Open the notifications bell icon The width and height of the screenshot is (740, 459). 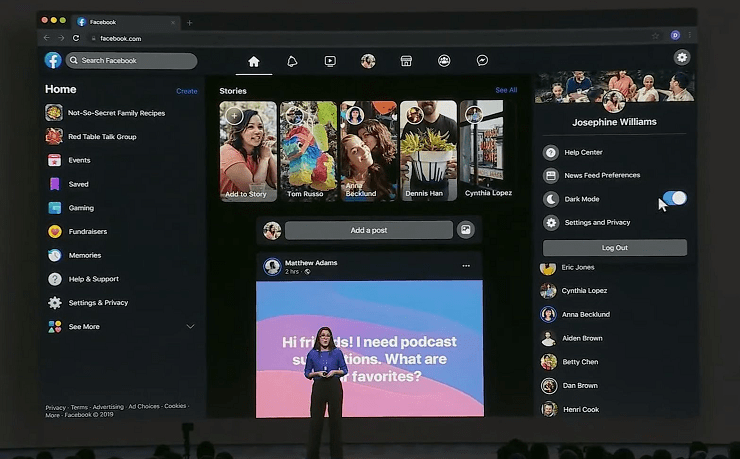tap(292, 61)
